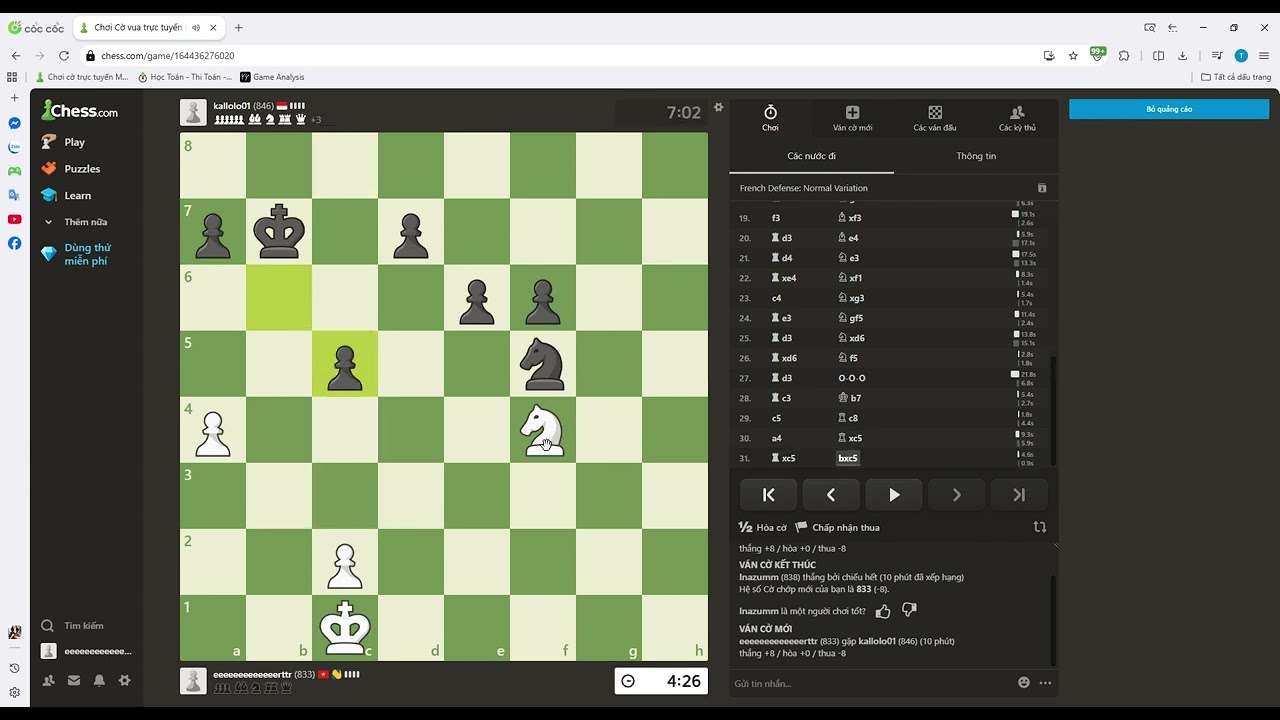Open eeeeeeeeeeeeerttr player avatar below board

(194, 681)
